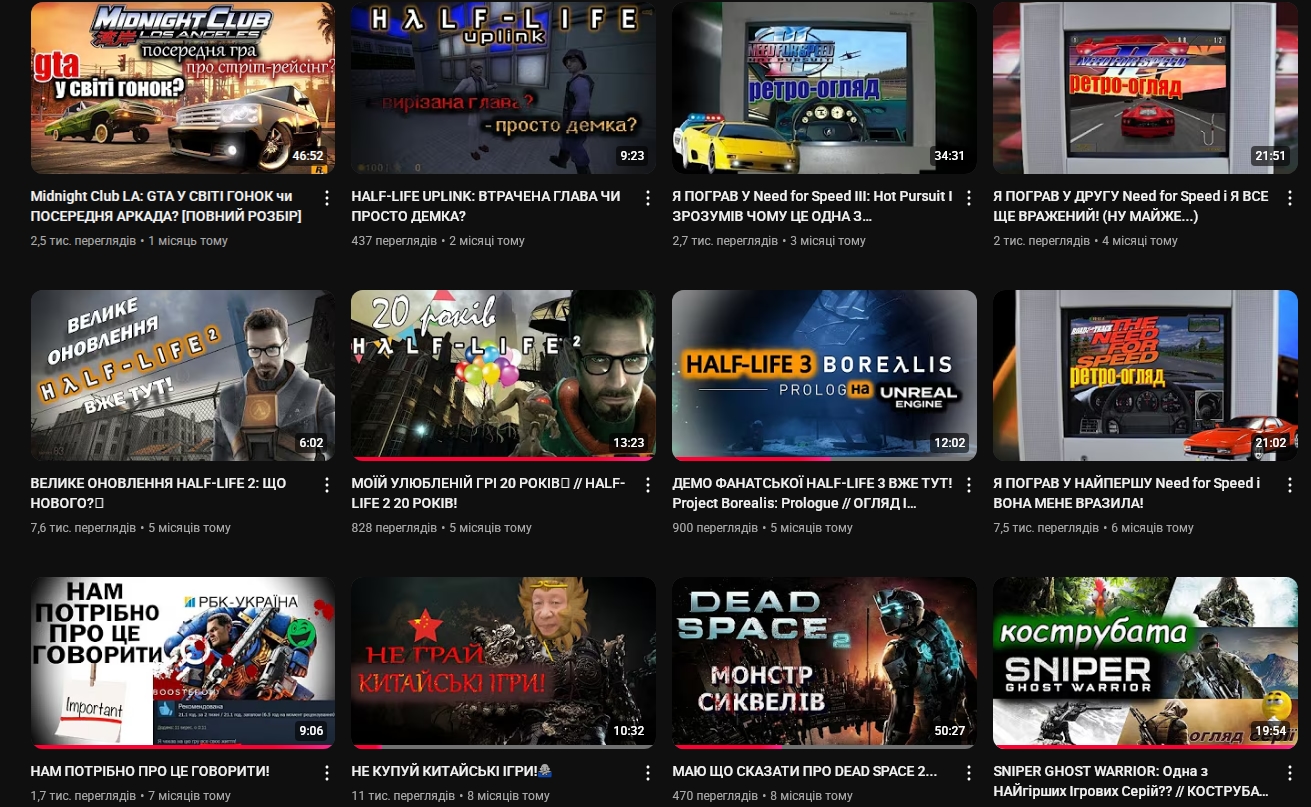Open the 34:31 Need for Speed III thumbnail

click(825, 88)
